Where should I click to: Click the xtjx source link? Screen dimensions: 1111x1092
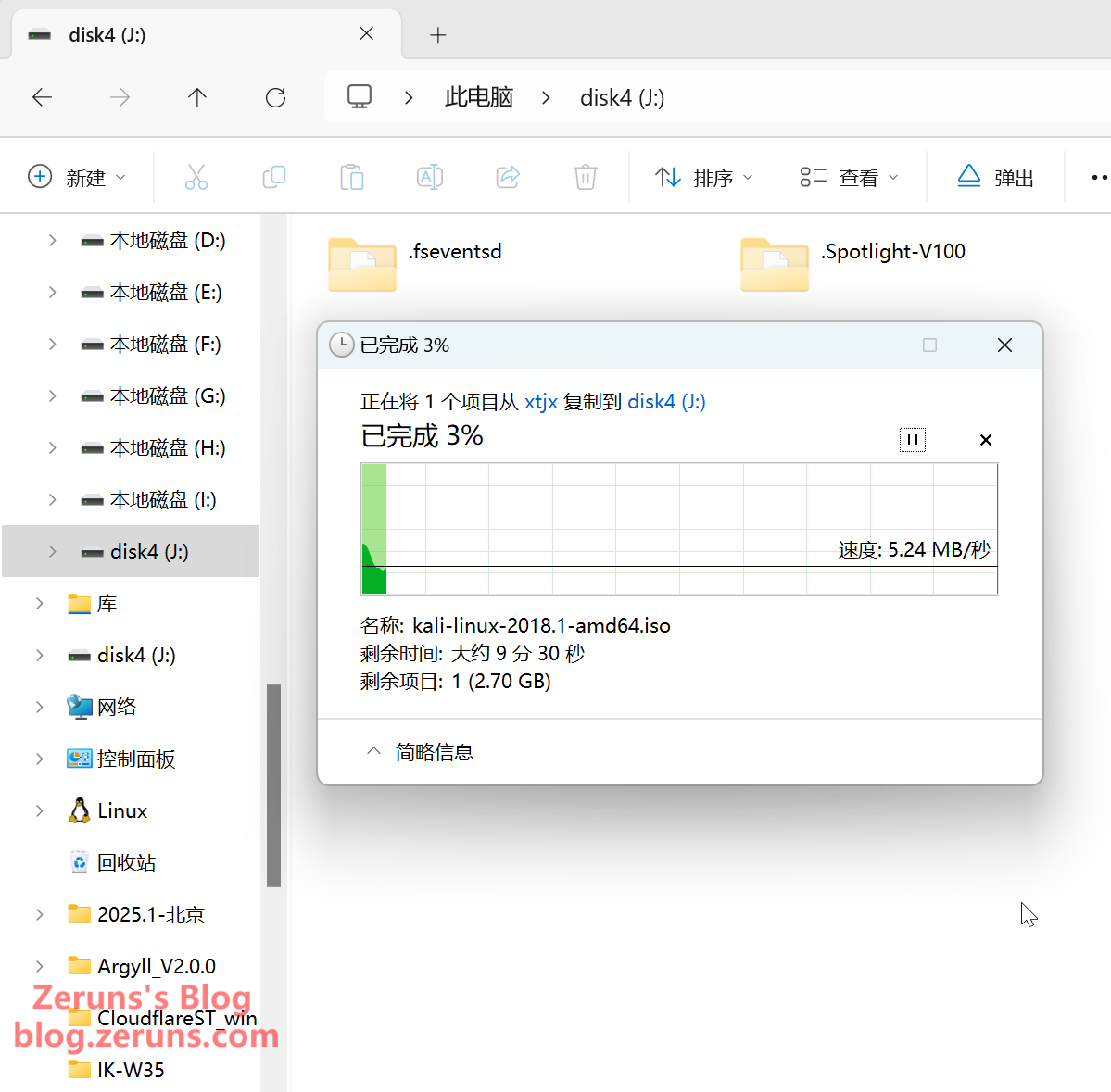point(541,402)
